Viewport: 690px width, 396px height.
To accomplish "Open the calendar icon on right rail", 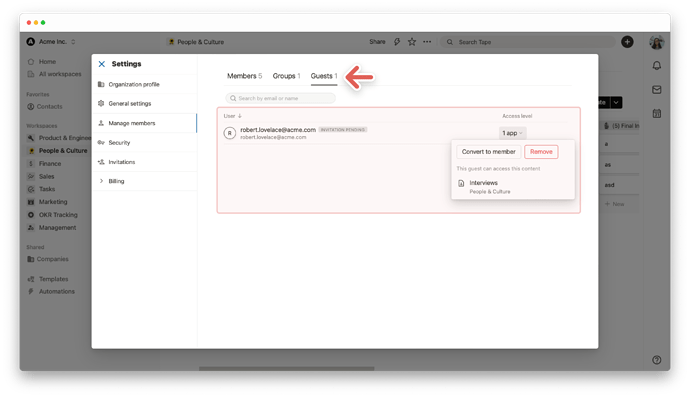I will click(657, 114).
